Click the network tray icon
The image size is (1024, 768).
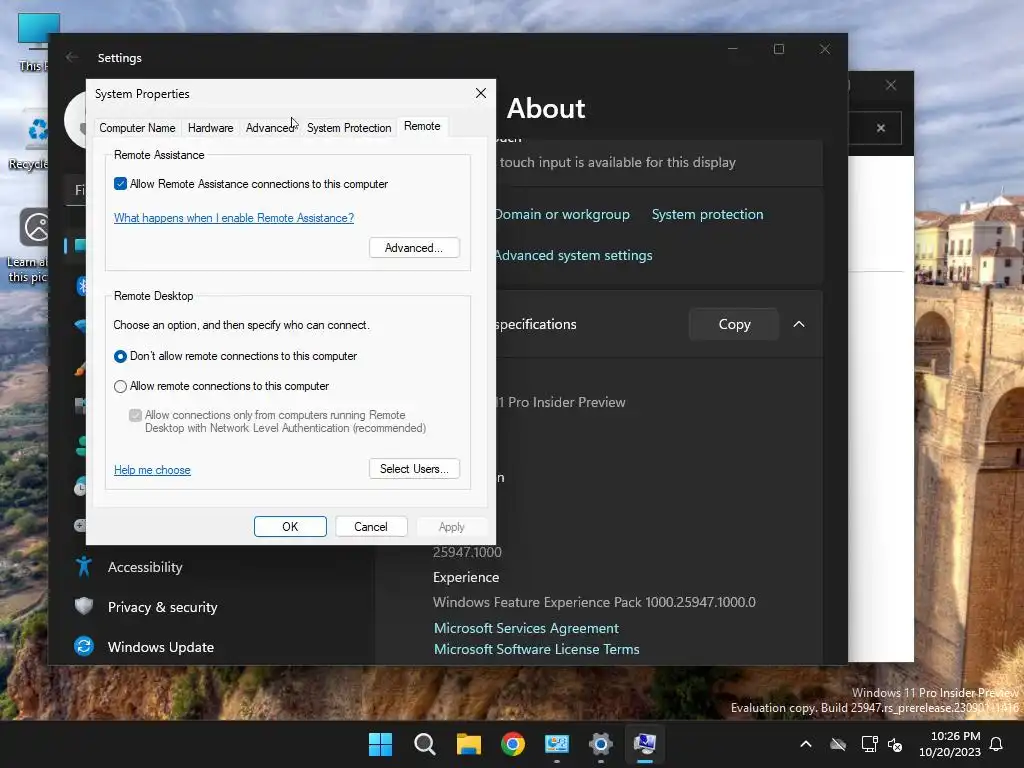click(x=869, y=744)
